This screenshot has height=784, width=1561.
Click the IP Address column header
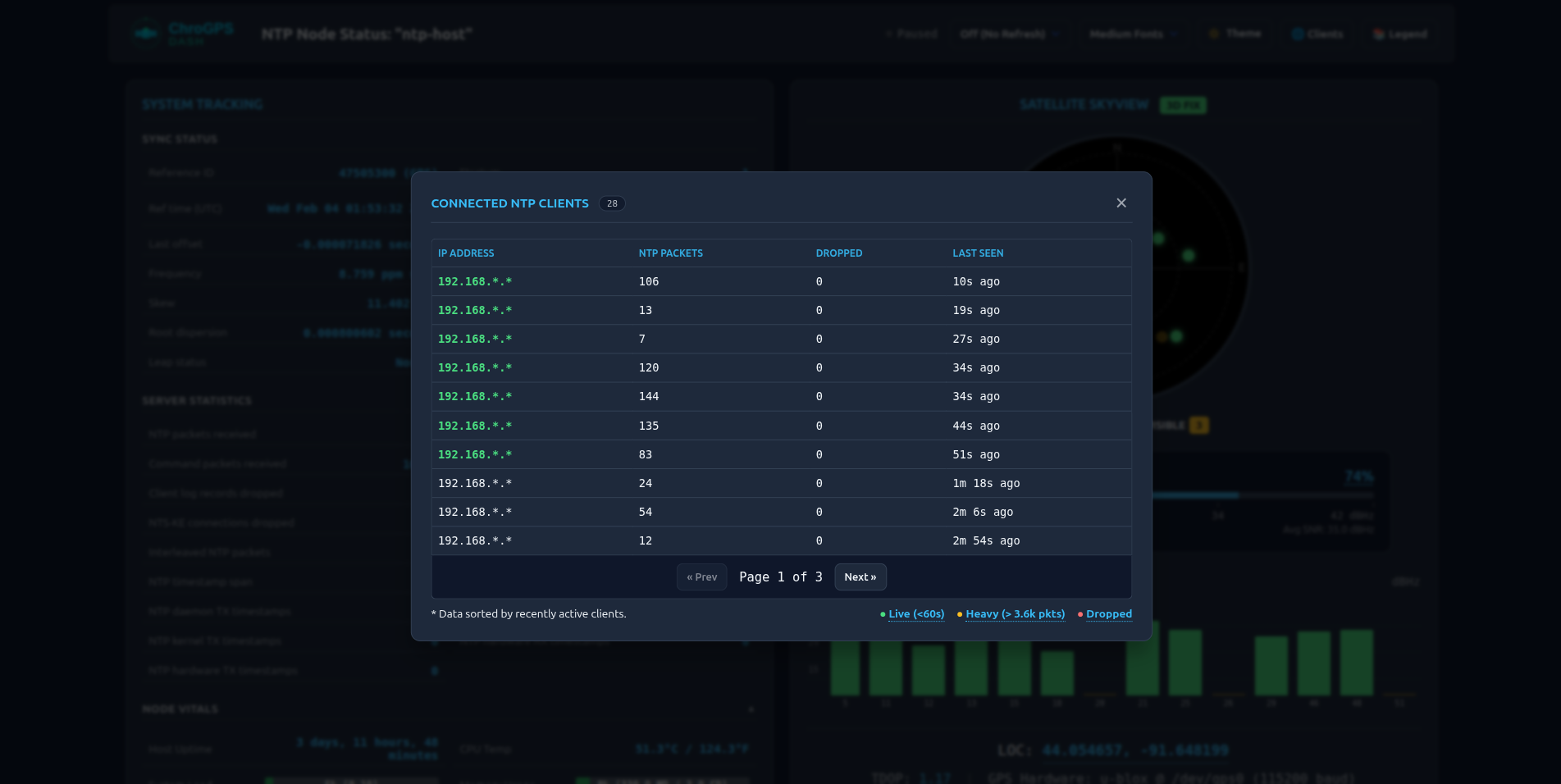(x=466, y=253)
